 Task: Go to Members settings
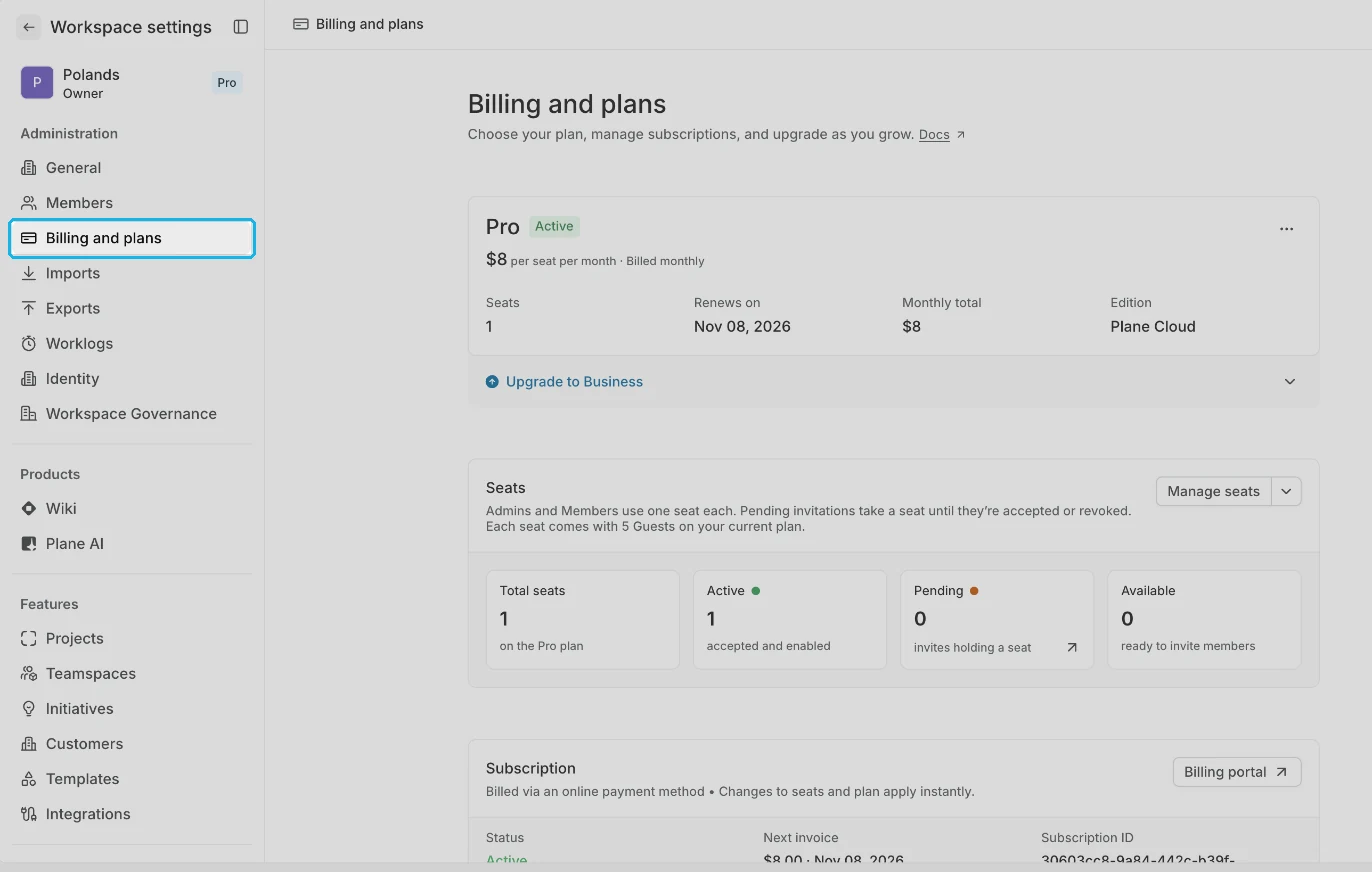(132, 203)
